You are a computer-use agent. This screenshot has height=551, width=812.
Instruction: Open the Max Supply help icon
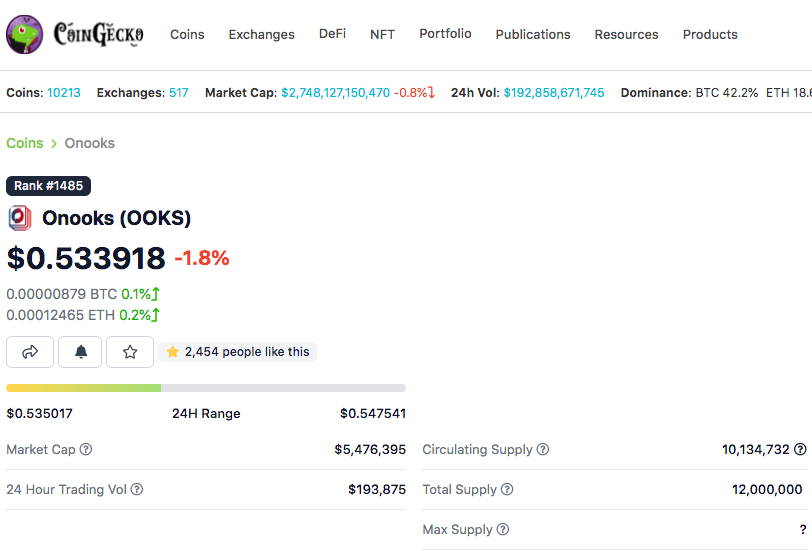(x=503, y=529)
